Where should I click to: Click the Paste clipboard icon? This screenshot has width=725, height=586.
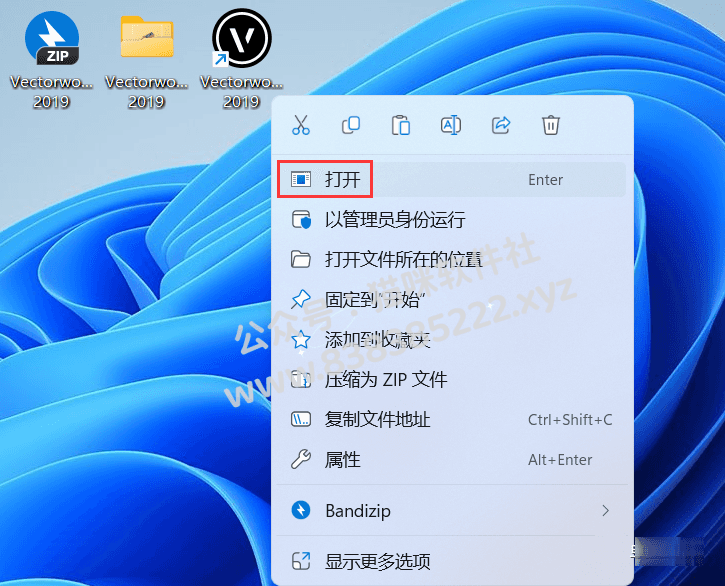(x=401, y=125)
